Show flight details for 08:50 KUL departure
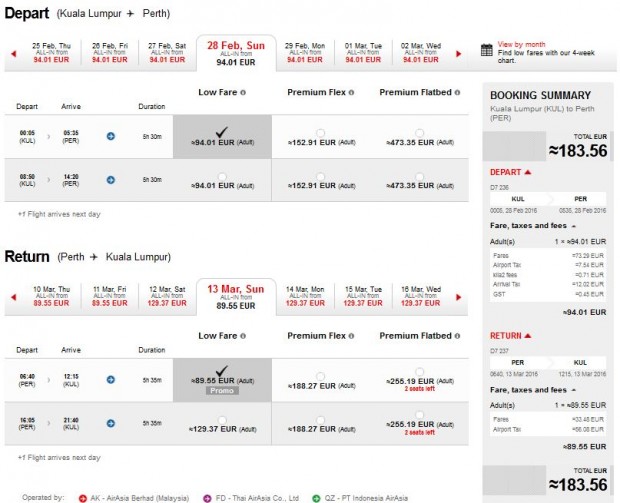Image resolution: width=620 pixels, height=503 pixels. 111,180
